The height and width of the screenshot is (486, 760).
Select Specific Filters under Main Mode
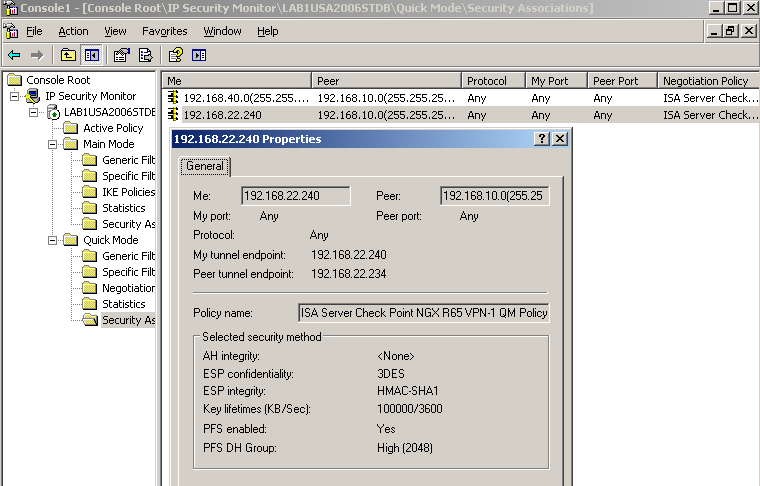[128, 176]
